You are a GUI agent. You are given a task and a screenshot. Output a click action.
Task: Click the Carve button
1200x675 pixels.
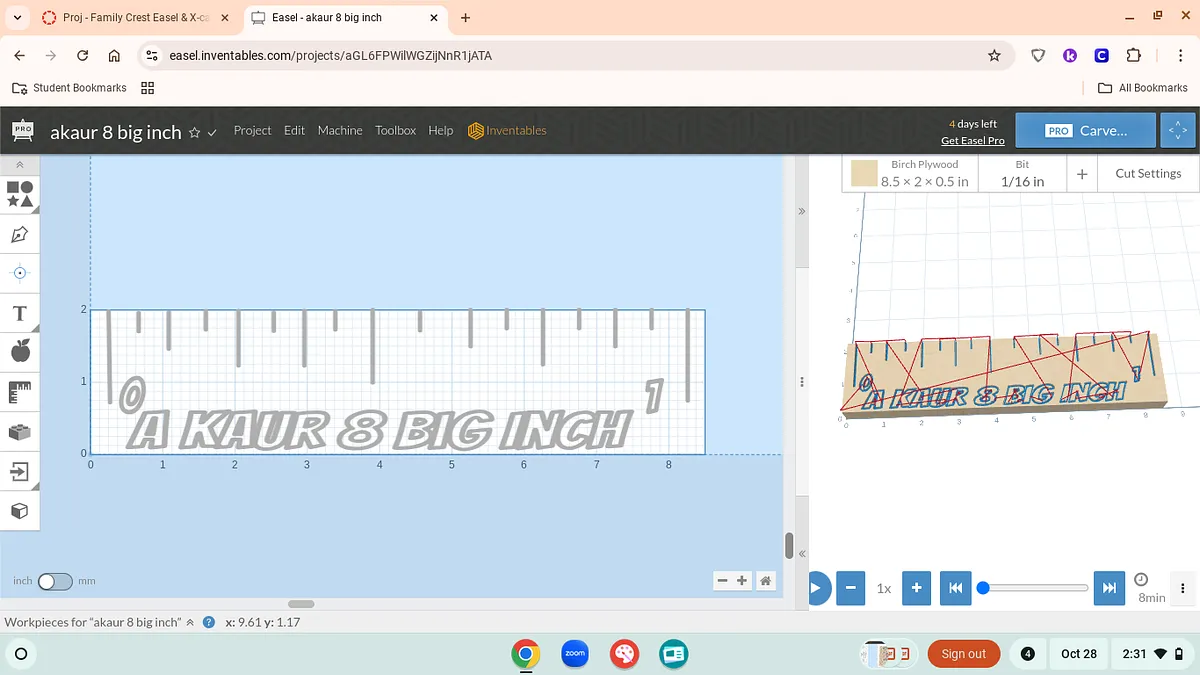(x=1086, y=130)
